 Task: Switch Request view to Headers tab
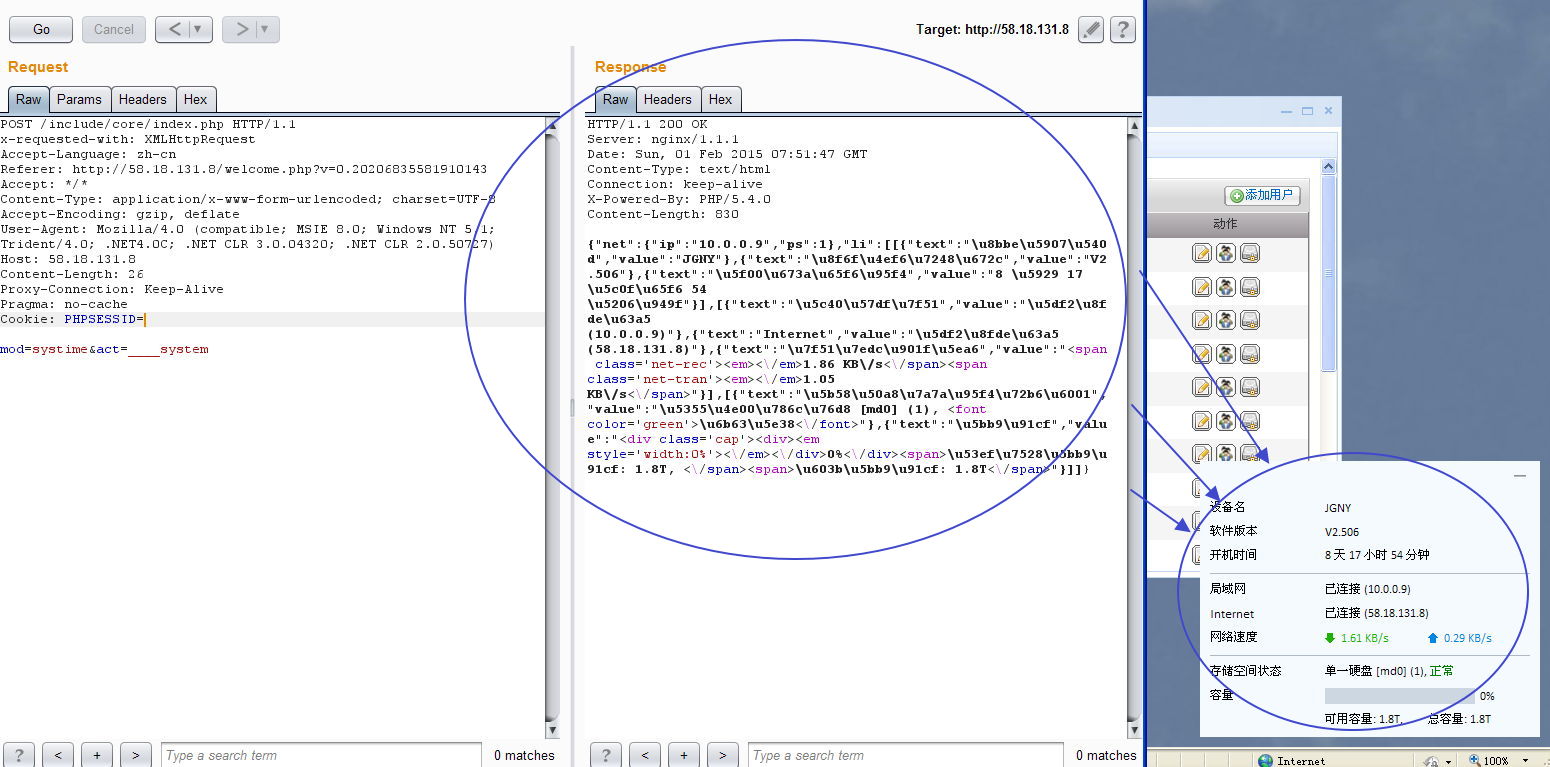[x=143, y=99]
